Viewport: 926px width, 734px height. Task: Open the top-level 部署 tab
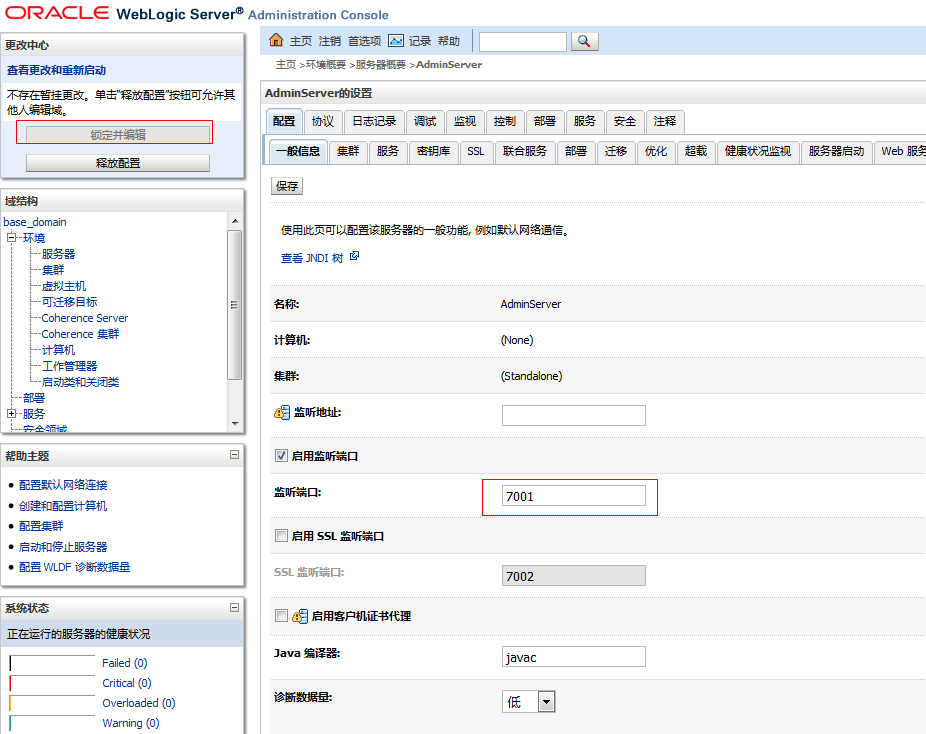click(x=544, y=122)
